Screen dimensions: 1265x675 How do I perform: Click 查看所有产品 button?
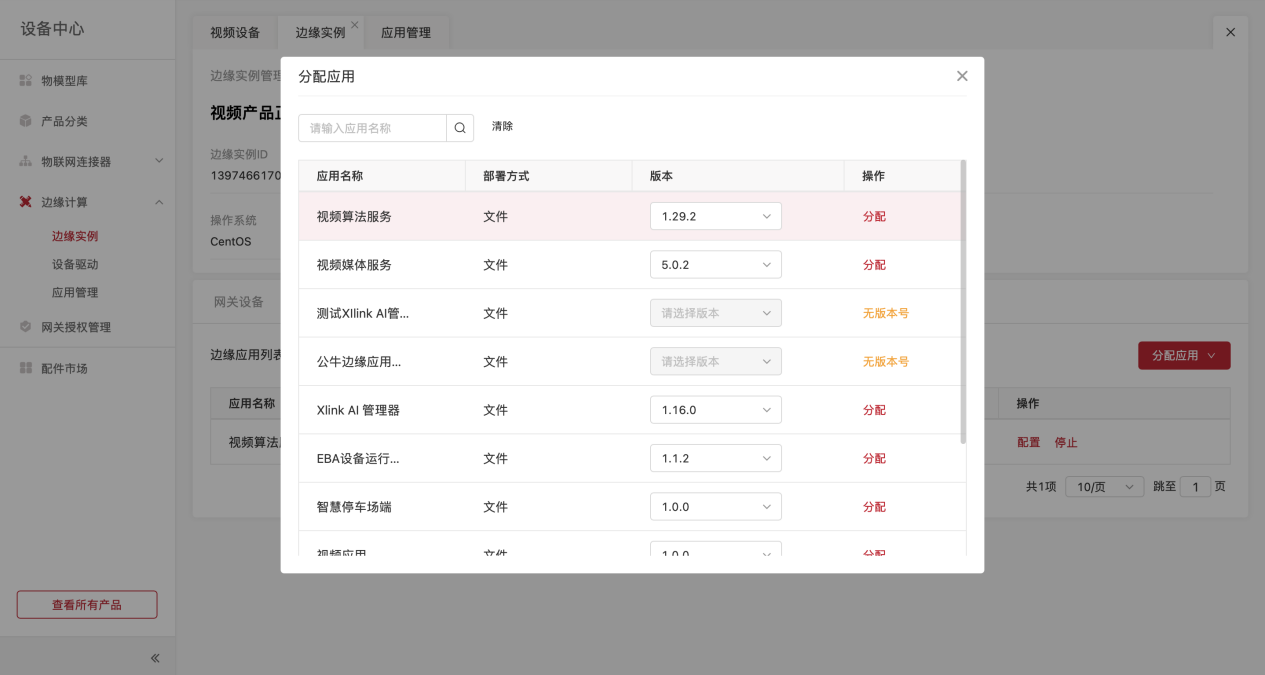click(x=87, y=605)
